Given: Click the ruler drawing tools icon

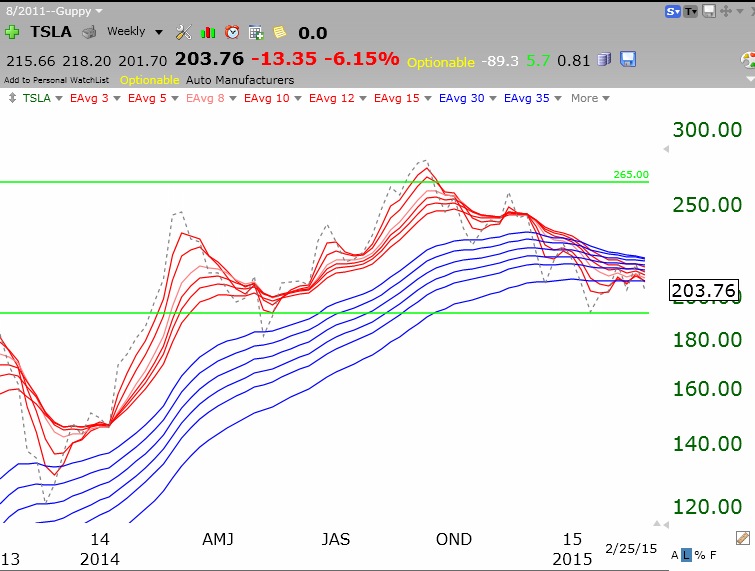Looking at the screenshot, I should (x=742, y=538).
